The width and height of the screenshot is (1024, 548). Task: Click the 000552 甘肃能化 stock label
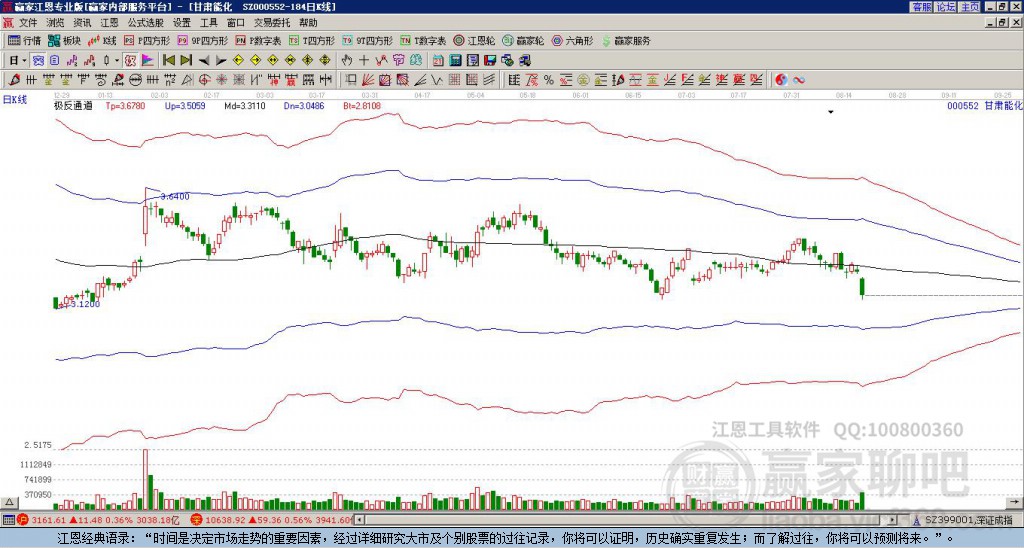[x=985, y=105]
